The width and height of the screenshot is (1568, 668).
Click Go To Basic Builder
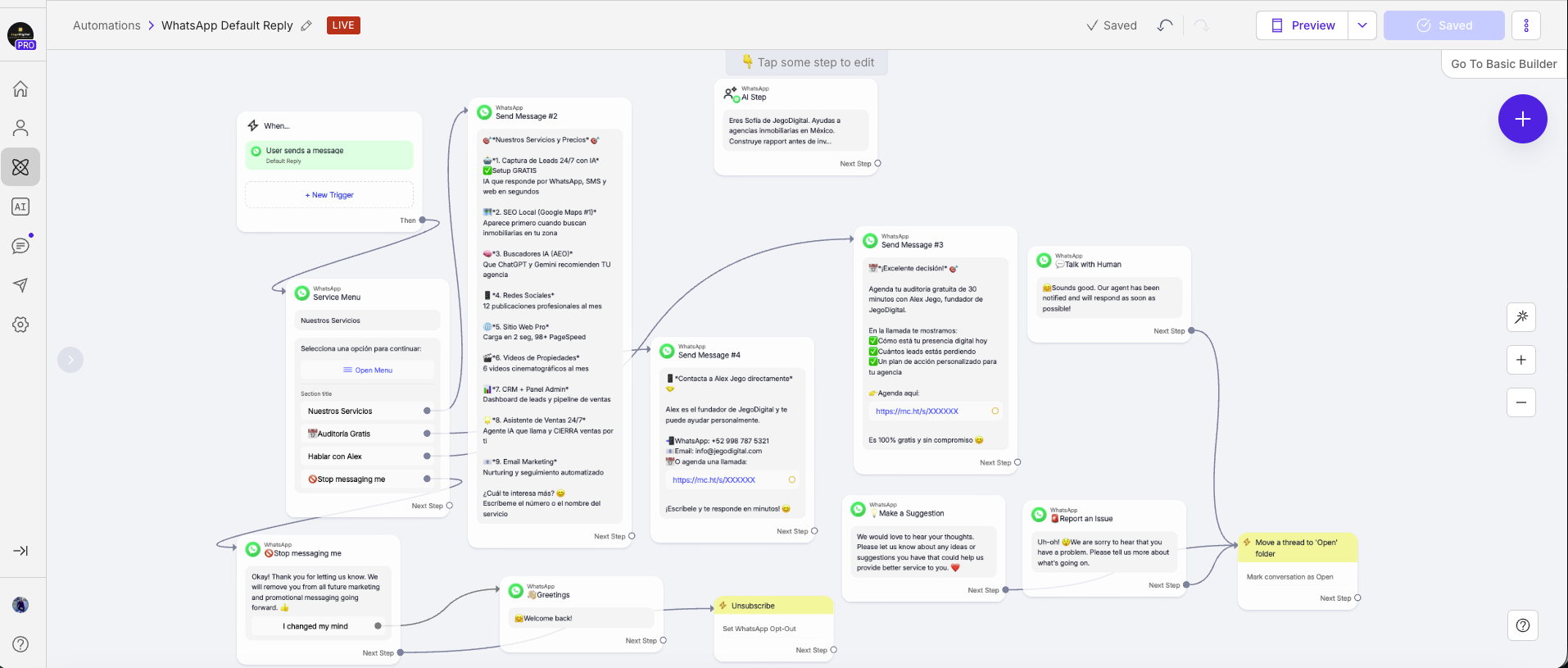(x=1503, y=64)
